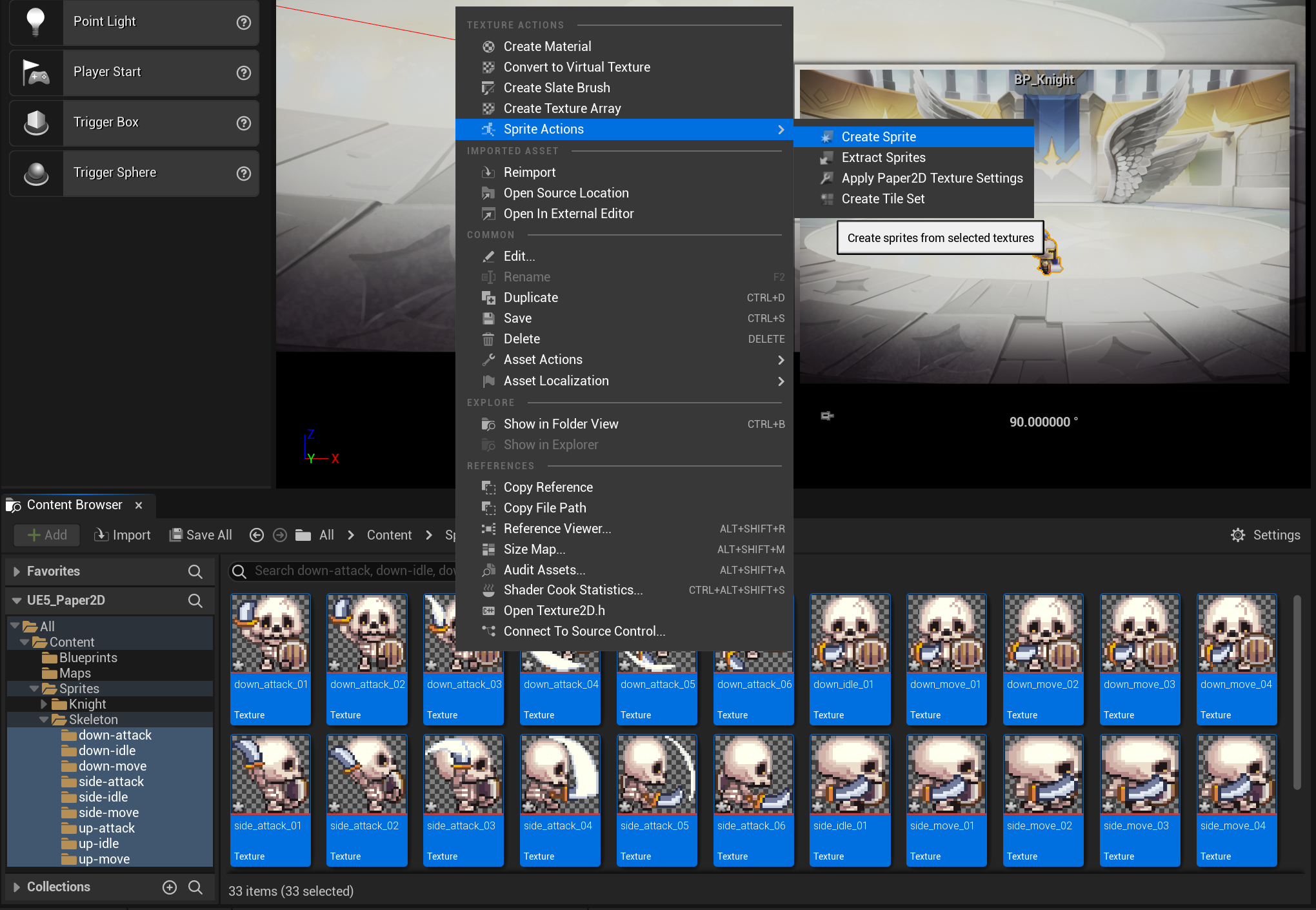This screenshot has width=1316, height=910.
Task: Select the Player Start flag icon
Action: pyautogui.click(x=36, y=72)
